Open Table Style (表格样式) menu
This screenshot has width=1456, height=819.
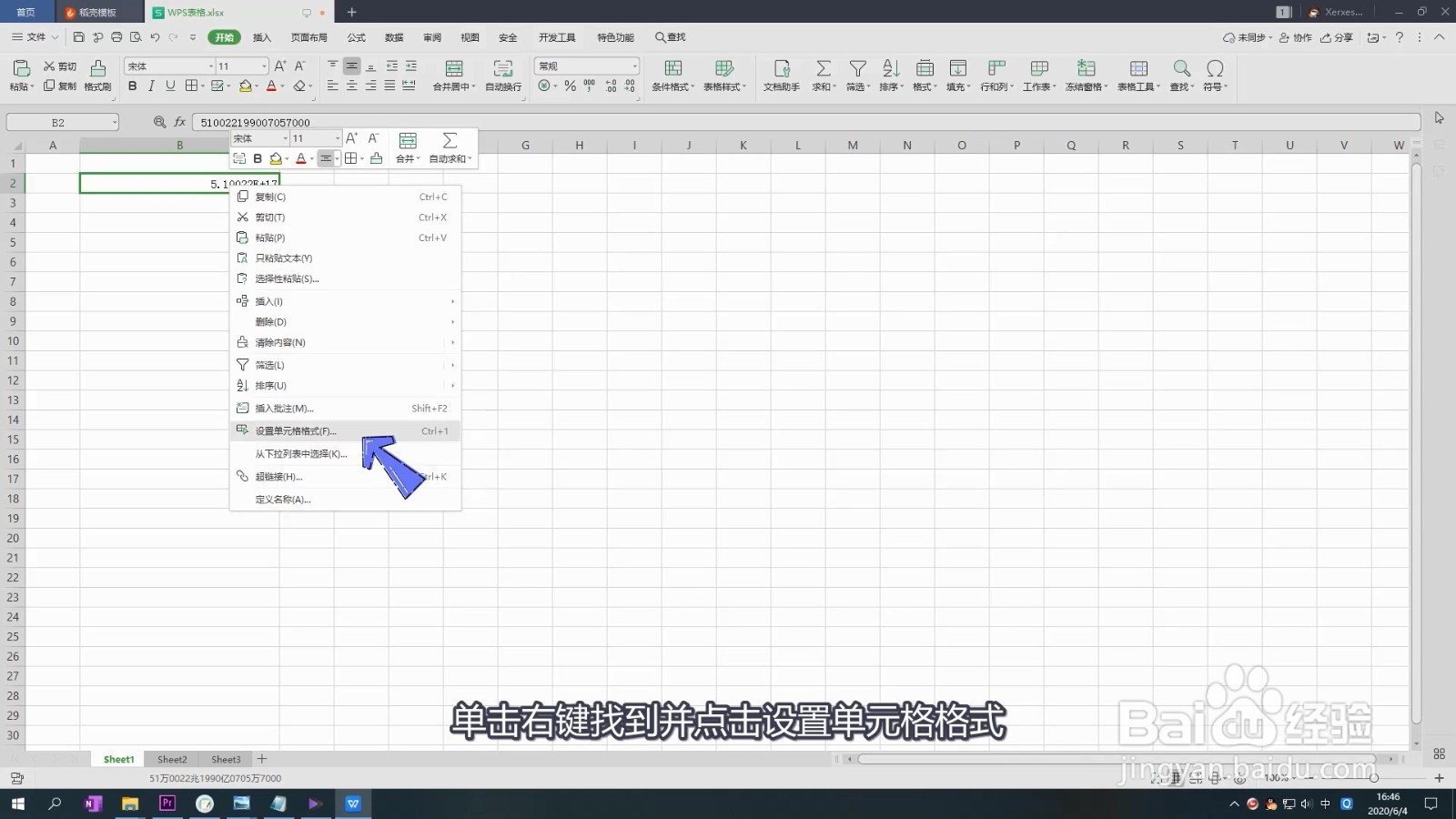click(x=724, y=76)
